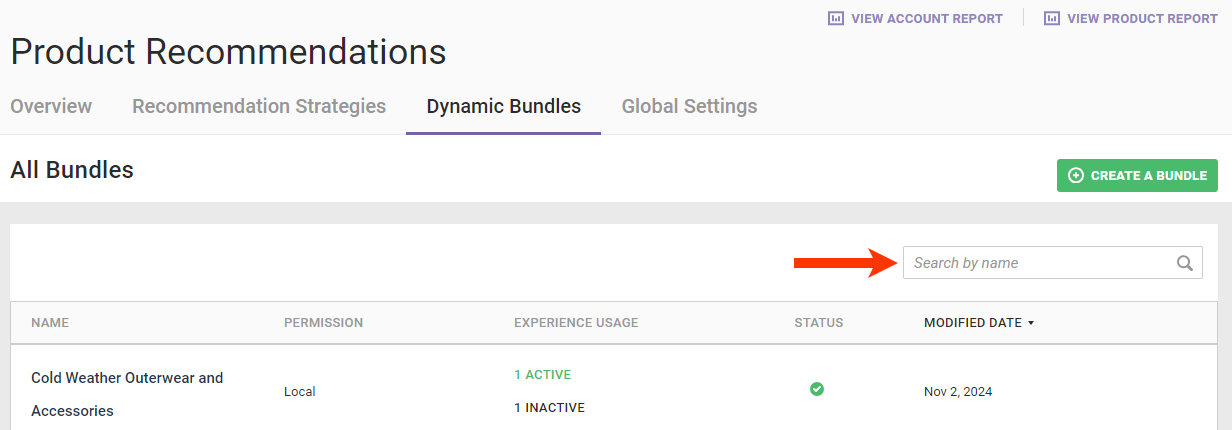Sort by the Name column header
The height and width of the screenshot is (430, 1232).
click(x=50, y=323)
